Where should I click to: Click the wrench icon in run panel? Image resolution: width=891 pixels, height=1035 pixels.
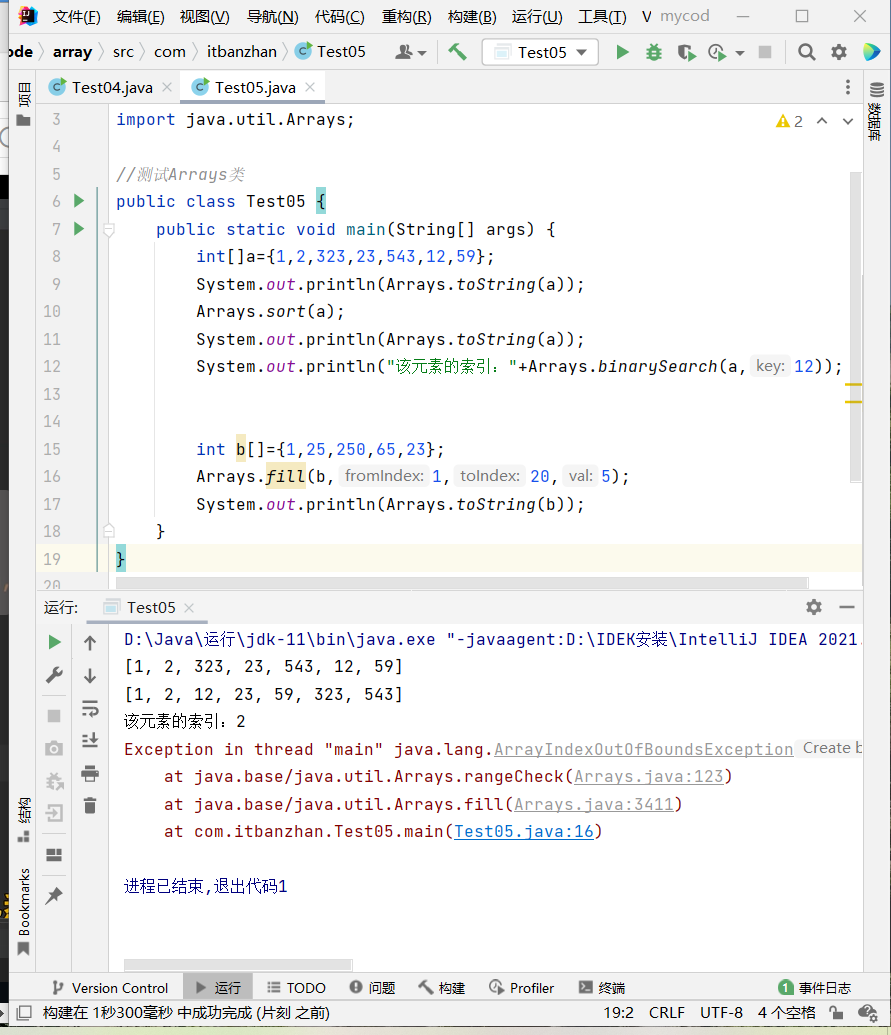[x=55, y=675]
